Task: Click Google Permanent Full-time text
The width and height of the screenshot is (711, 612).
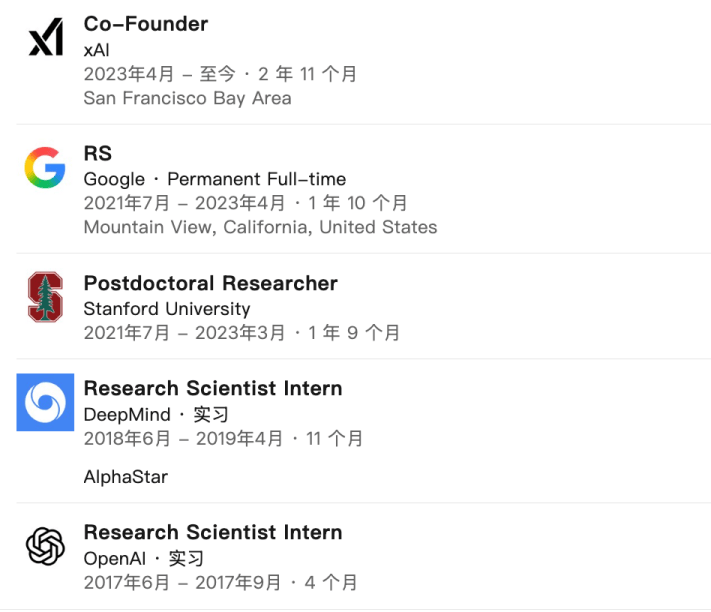Action: [x=215, y=179]
